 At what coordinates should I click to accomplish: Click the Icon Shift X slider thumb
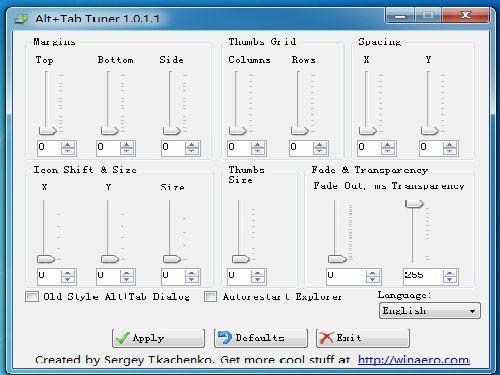[x=46, y=259]
